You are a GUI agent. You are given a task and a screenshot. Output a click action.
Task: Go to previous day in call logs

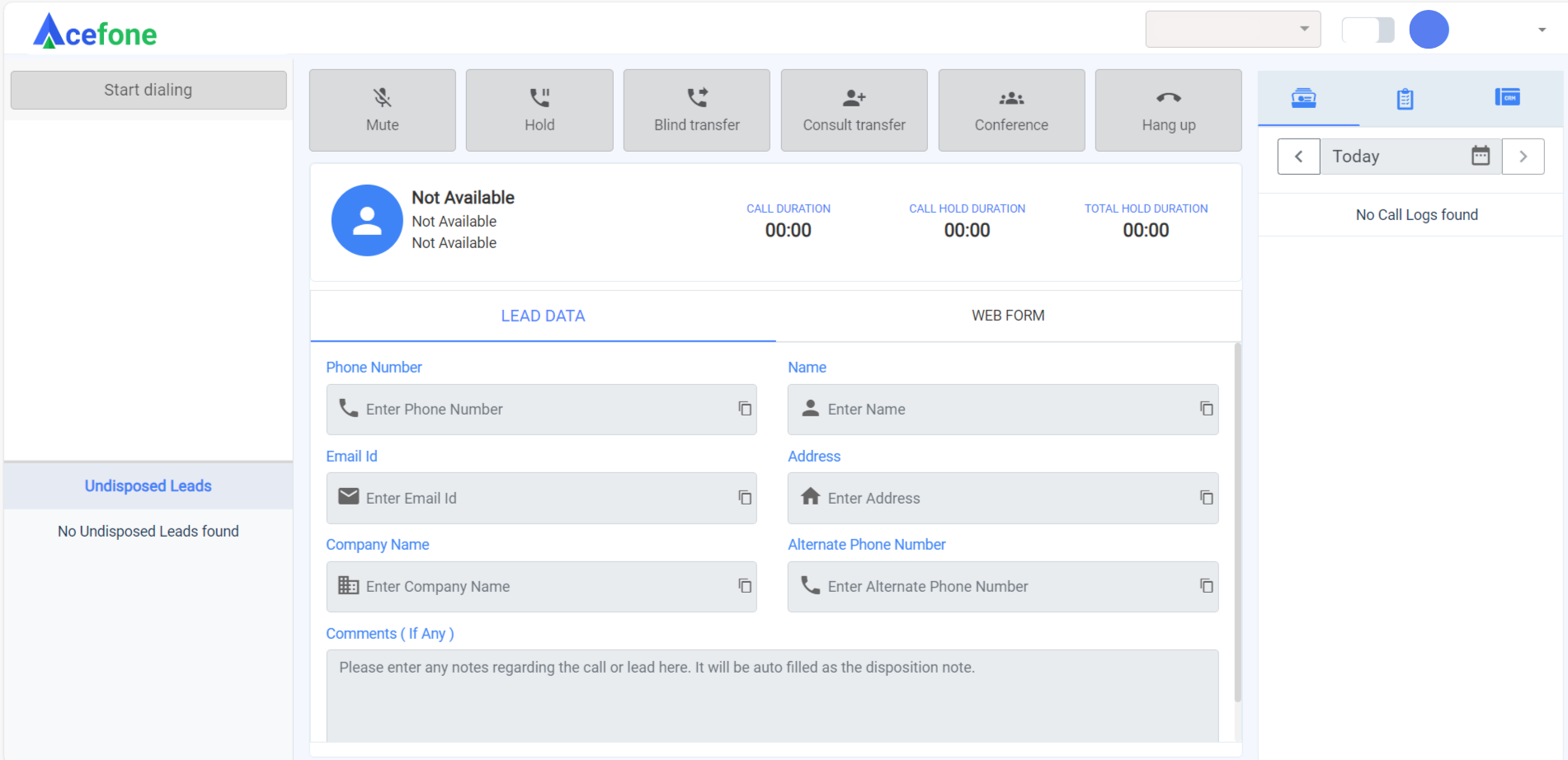click(1299, 157)
